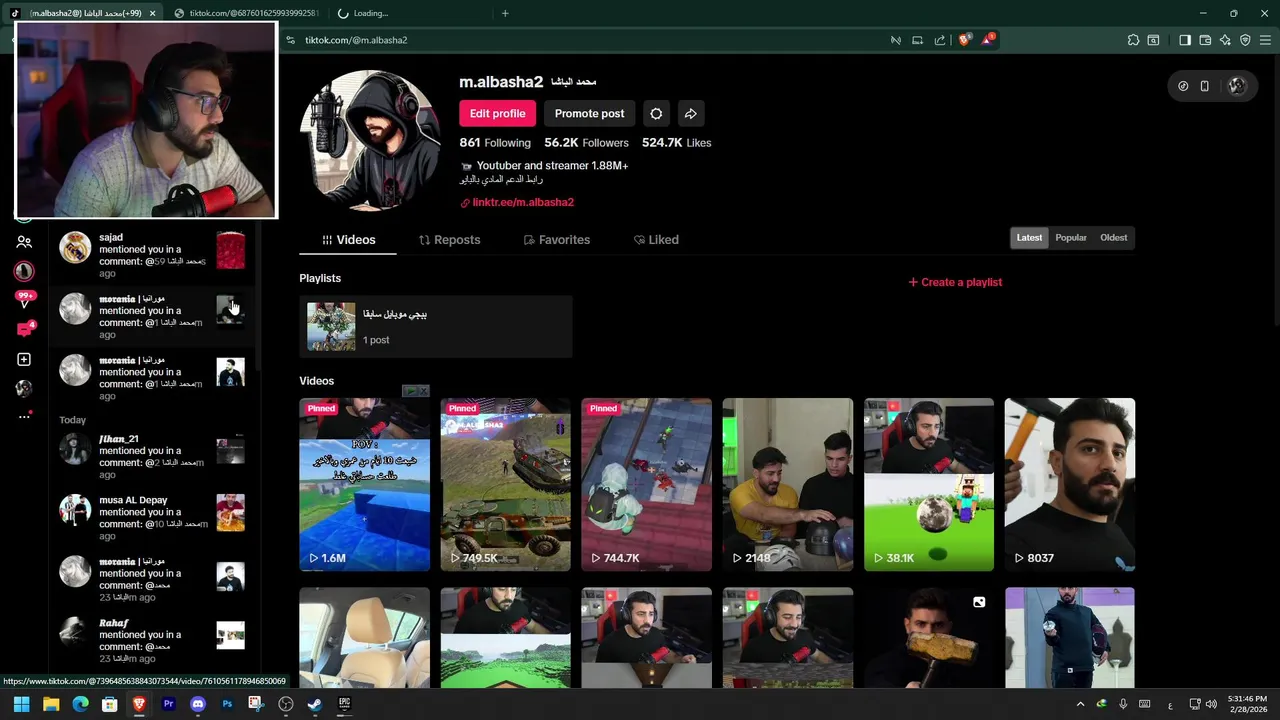Switch to the Reposts tab
Screen dimensions: 1280x720
(x=450, y=240)
